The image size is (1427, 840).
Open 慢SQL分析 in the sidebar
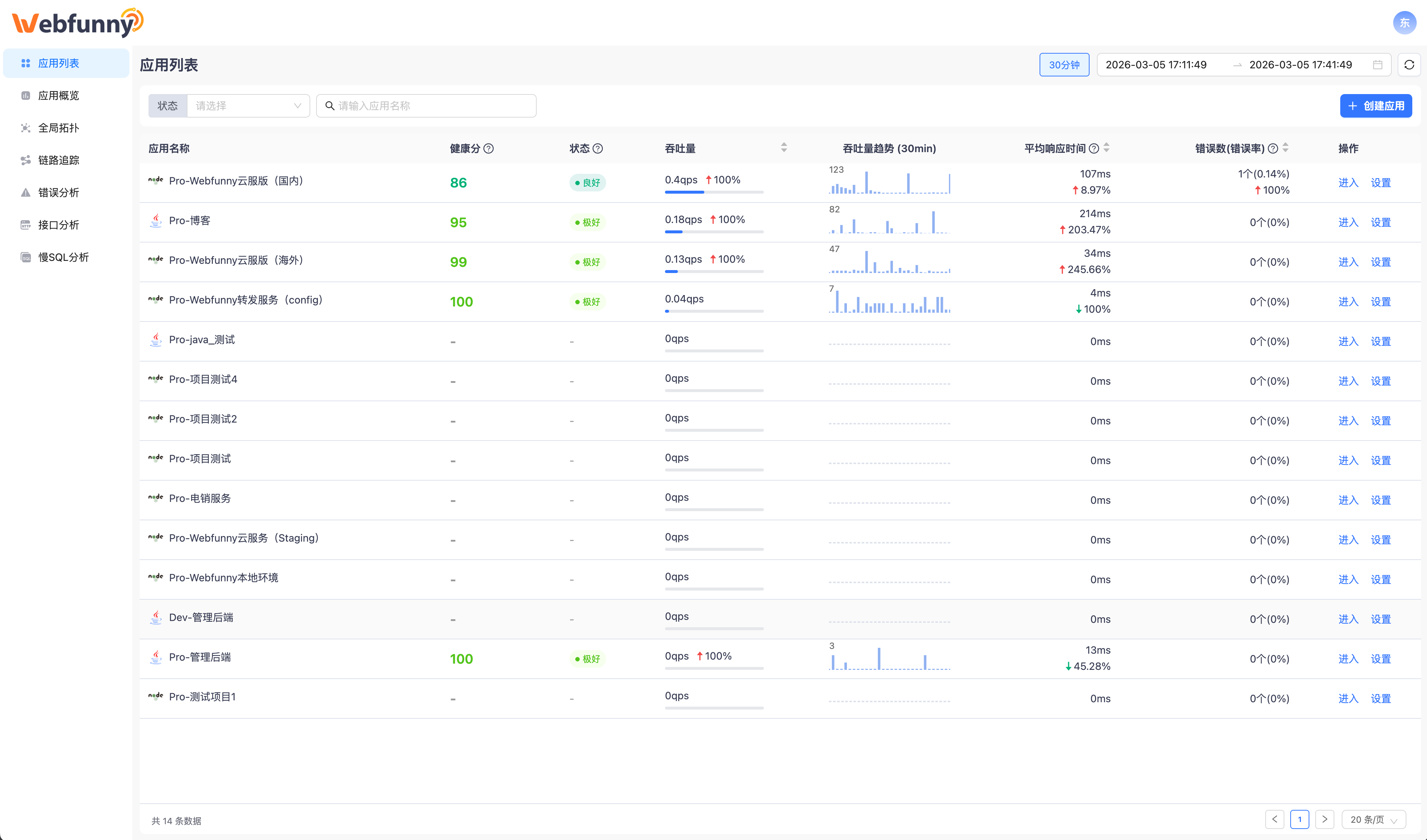pyautogui.click(x=63, y=257)
